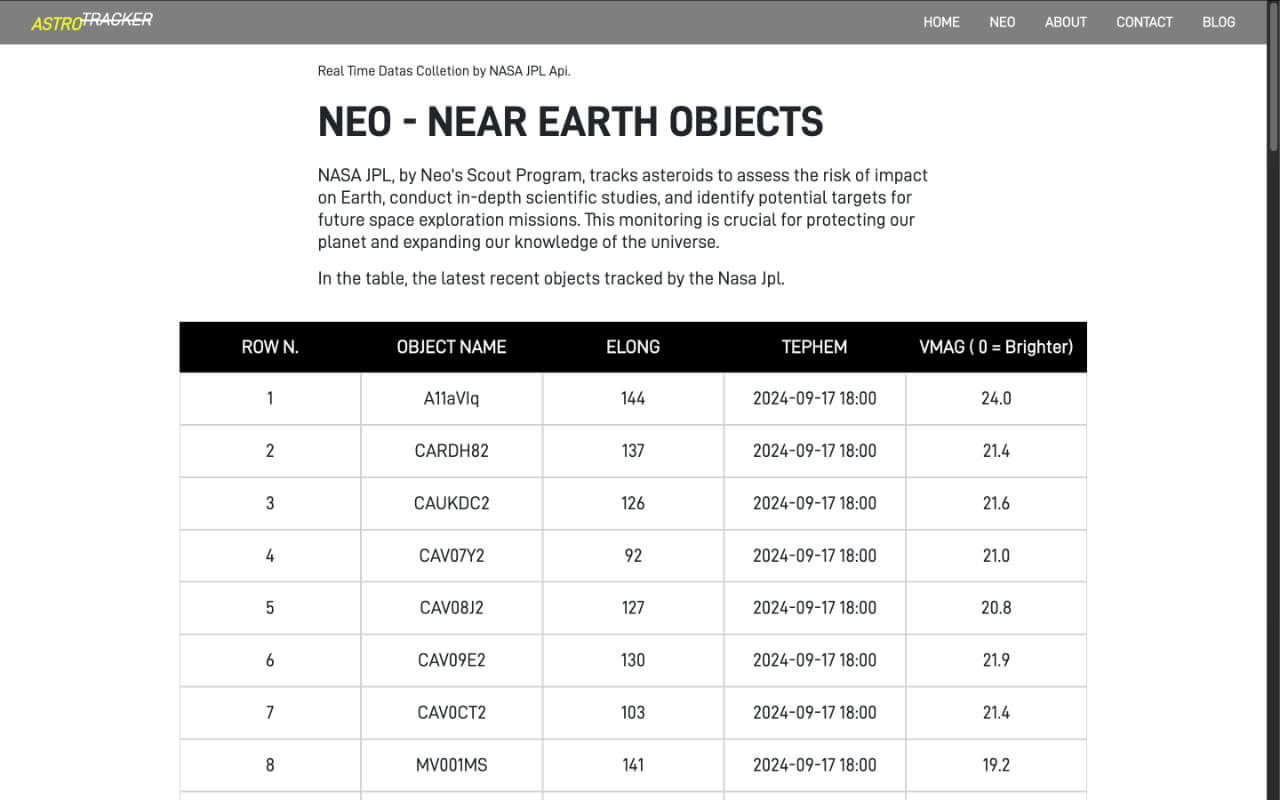This screenshot has height=800, width=1280.
Task: Navigate to the ABOUT page
Action: coord(1065,22)
